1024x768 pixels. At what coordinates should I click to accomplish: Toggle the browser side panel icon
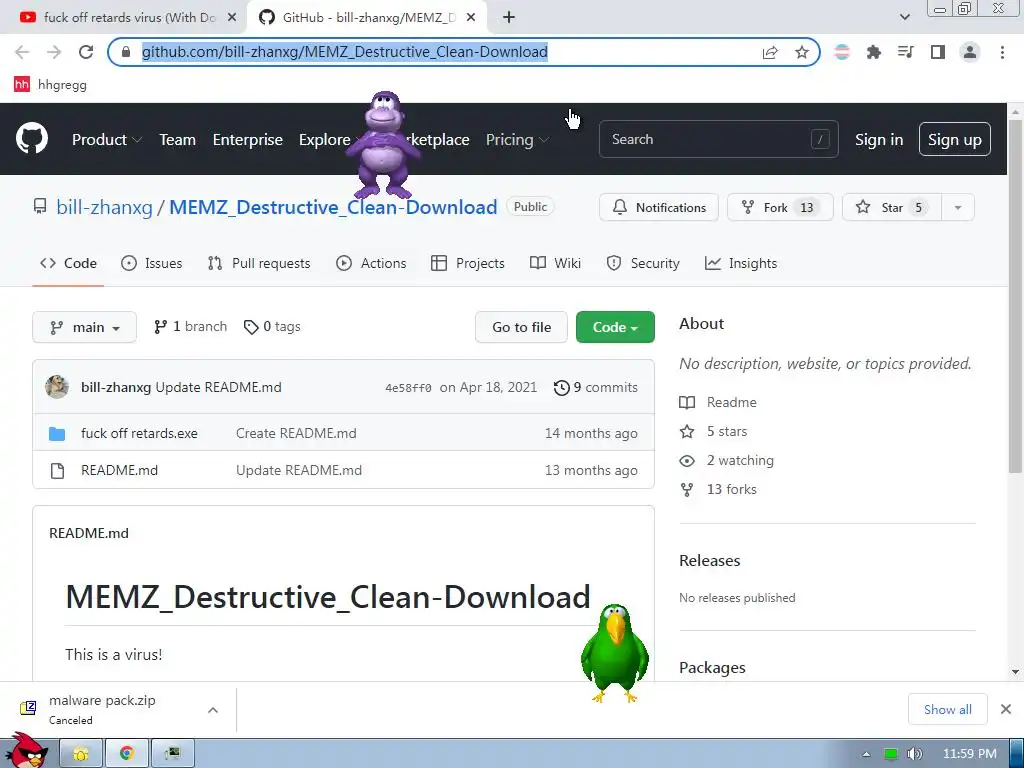pyautogui.click(x=938, y=52)
